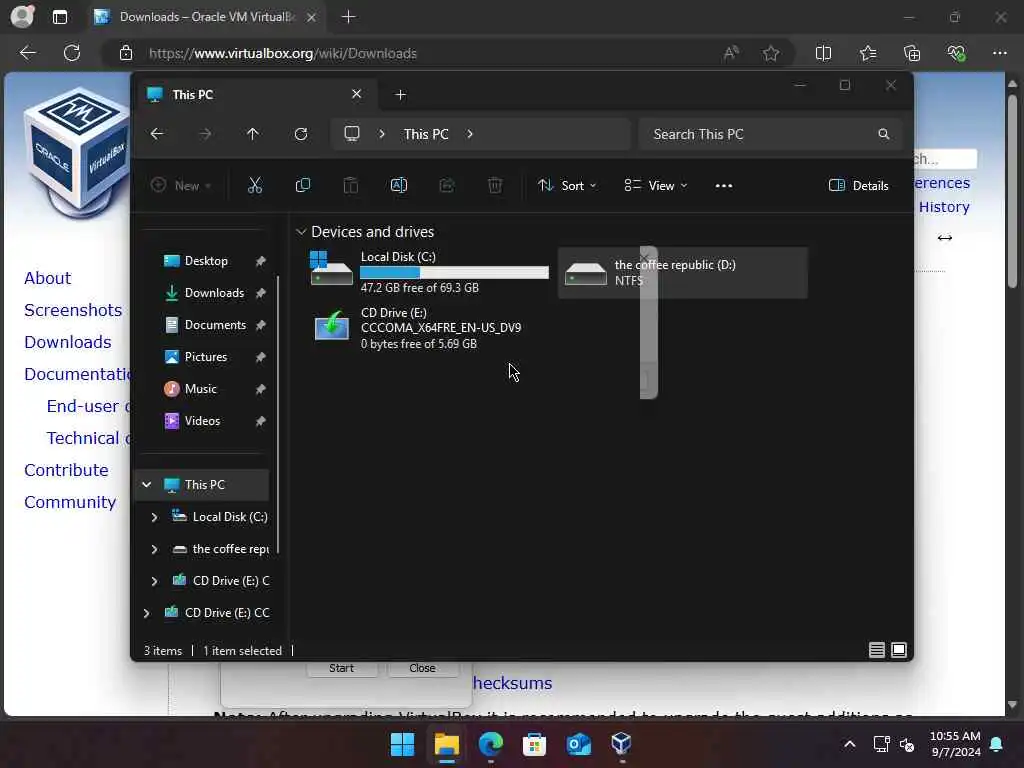The height and width of the screenshot is (768, 1024).
Task: Click the Rename icon in Explorer toolbar
Action: 398,185
